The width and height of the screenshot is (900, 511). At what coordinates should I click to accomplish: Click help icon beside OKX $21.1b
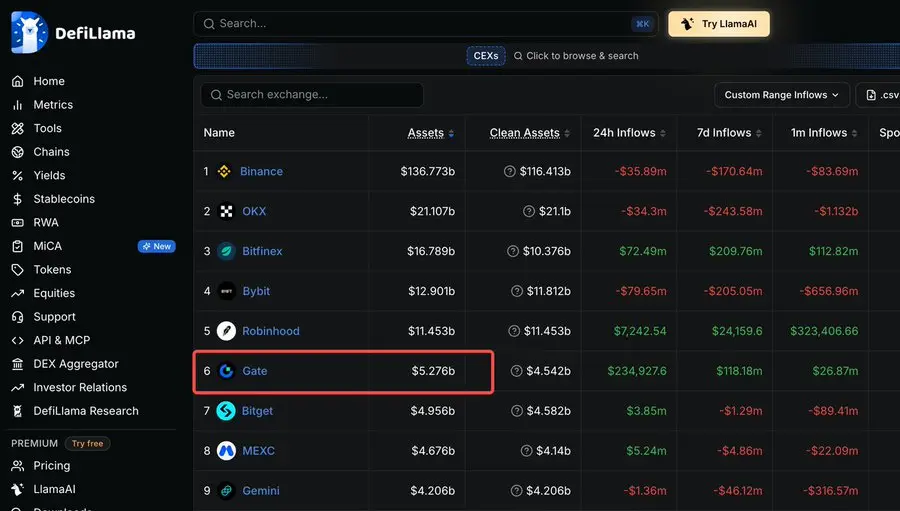coord(529,211)
